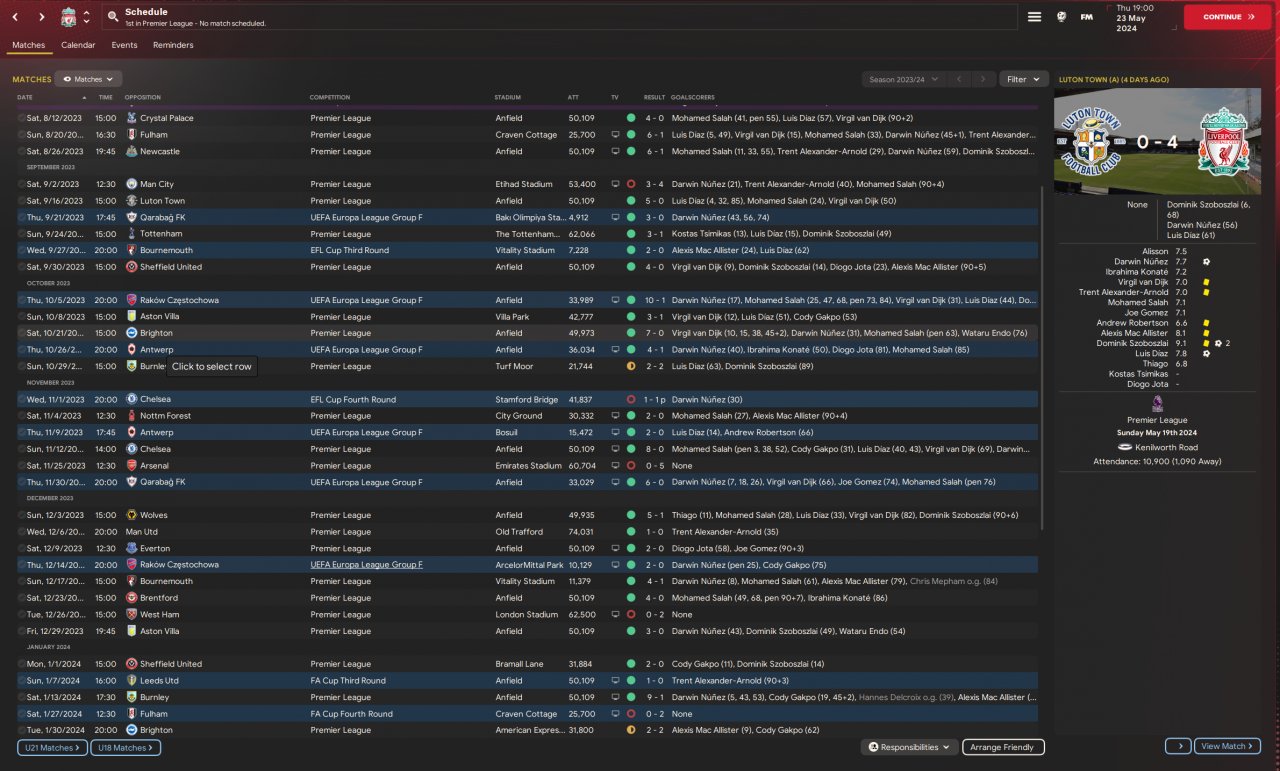Go back using the left arrow

15,17
